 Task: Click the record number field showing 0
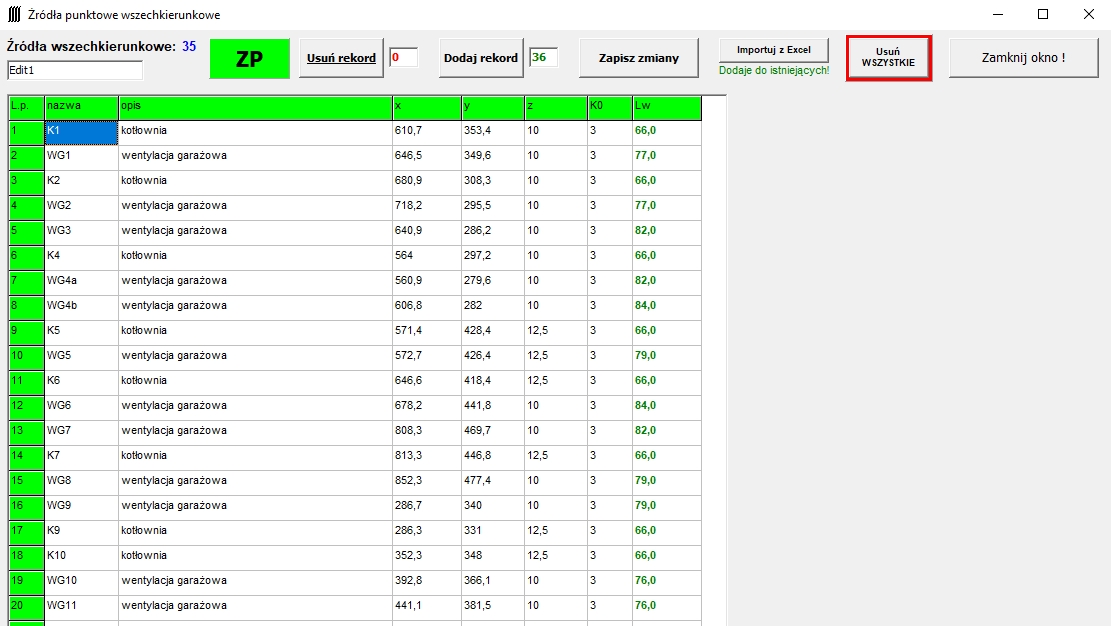[x=403, y=58]
